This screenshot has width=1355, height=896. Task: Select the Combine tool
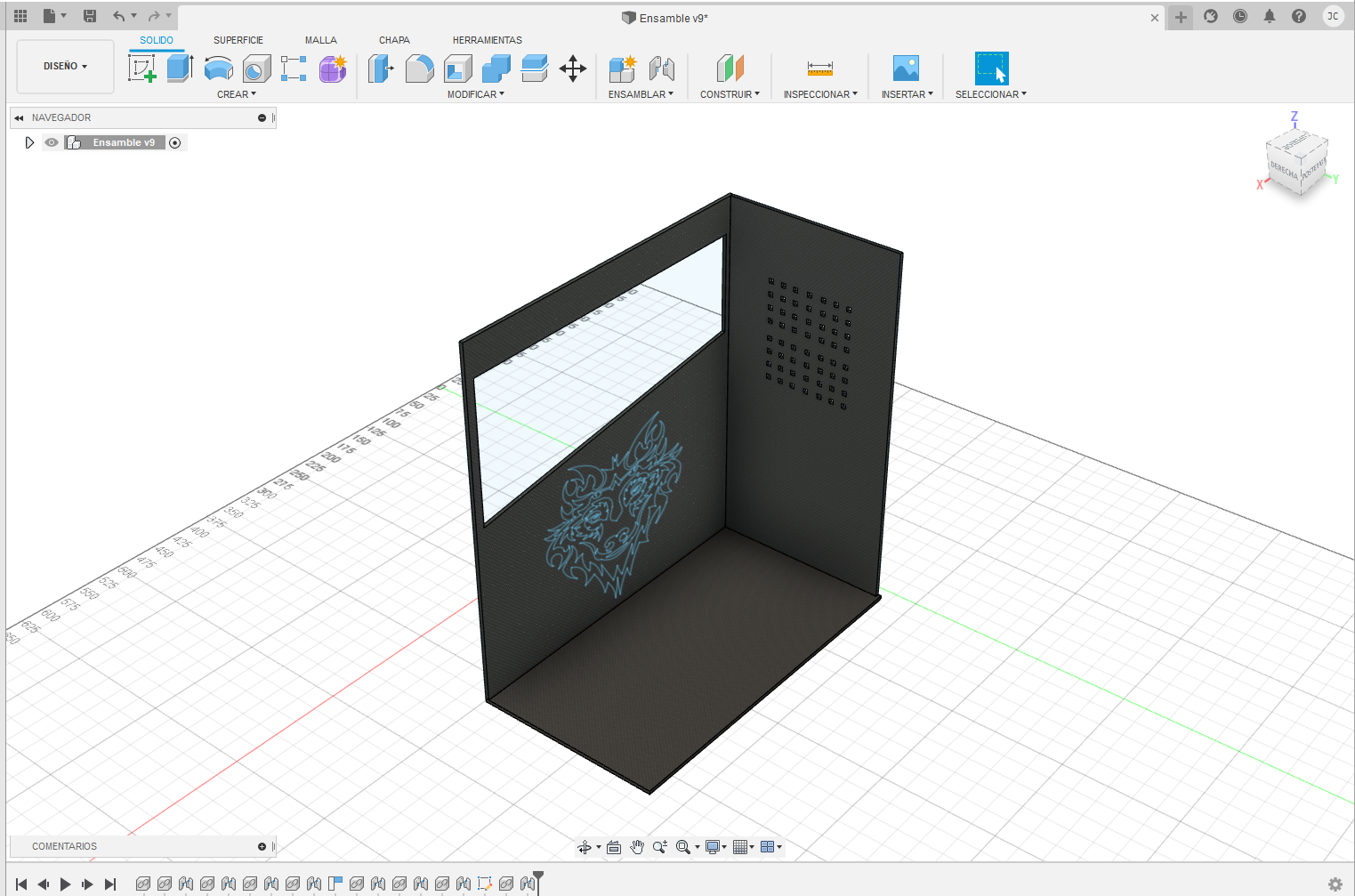point(496,69)
